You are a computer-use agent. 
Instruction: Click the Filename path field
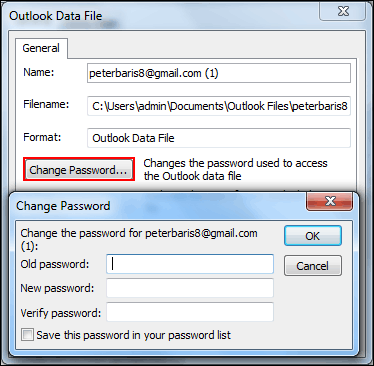[x=219, y=106]
